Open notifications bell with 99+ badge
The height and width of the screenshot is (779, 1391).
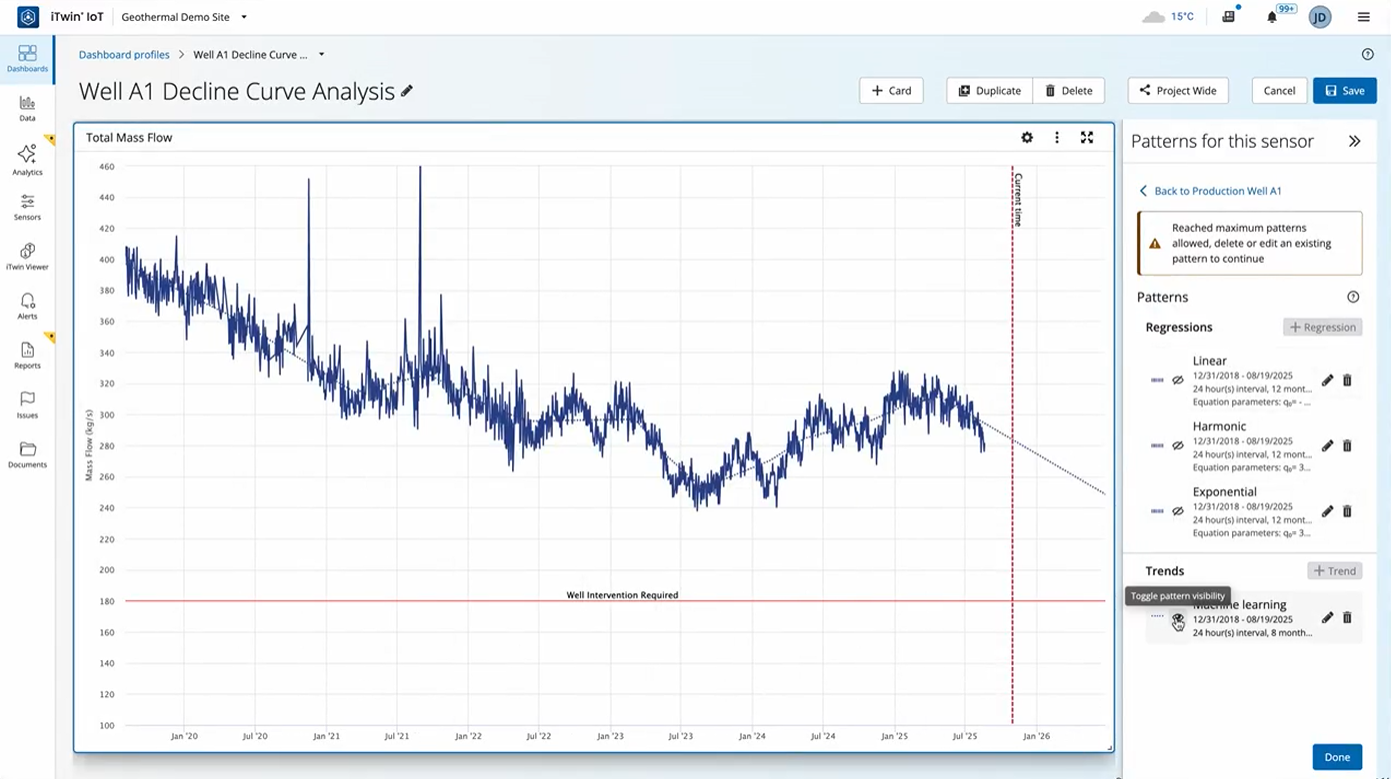[x=1272, y=17]
